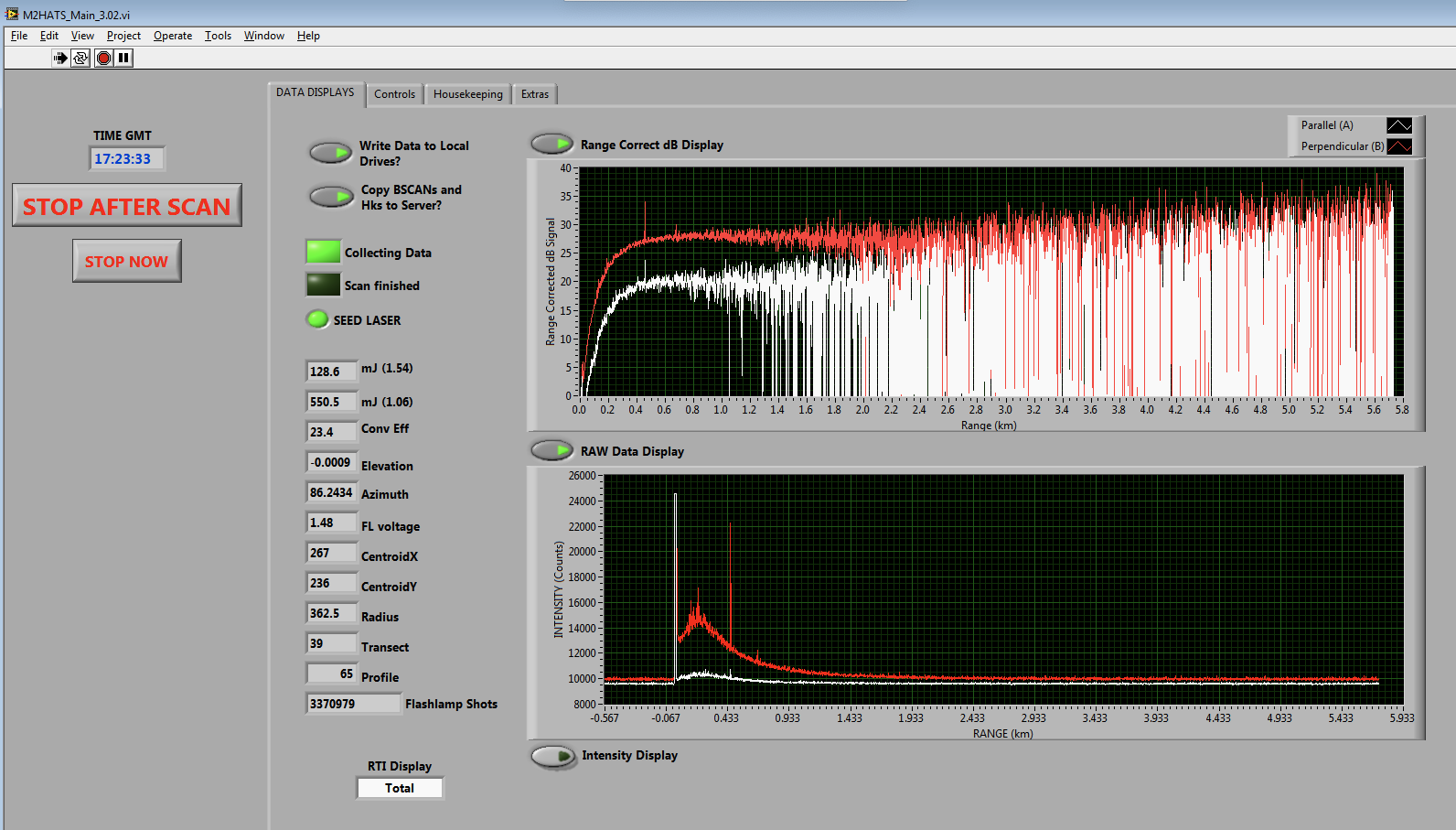Toggle the RAW Data Display switch
Viewport: 1456px width, 830px height.
pos(551,450)
